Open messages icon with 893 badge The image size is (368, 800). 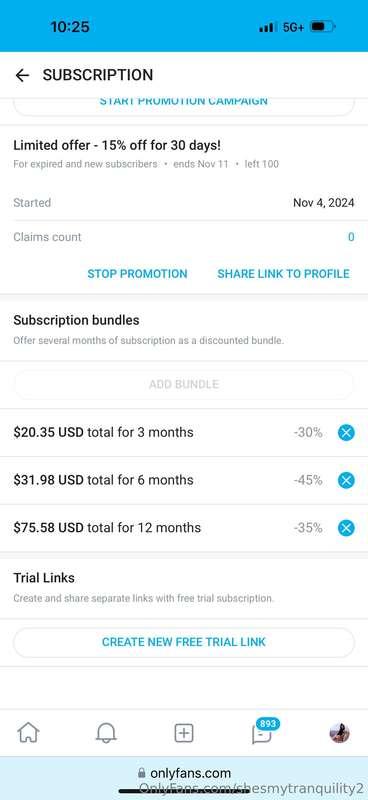click(x=263, y=731)
